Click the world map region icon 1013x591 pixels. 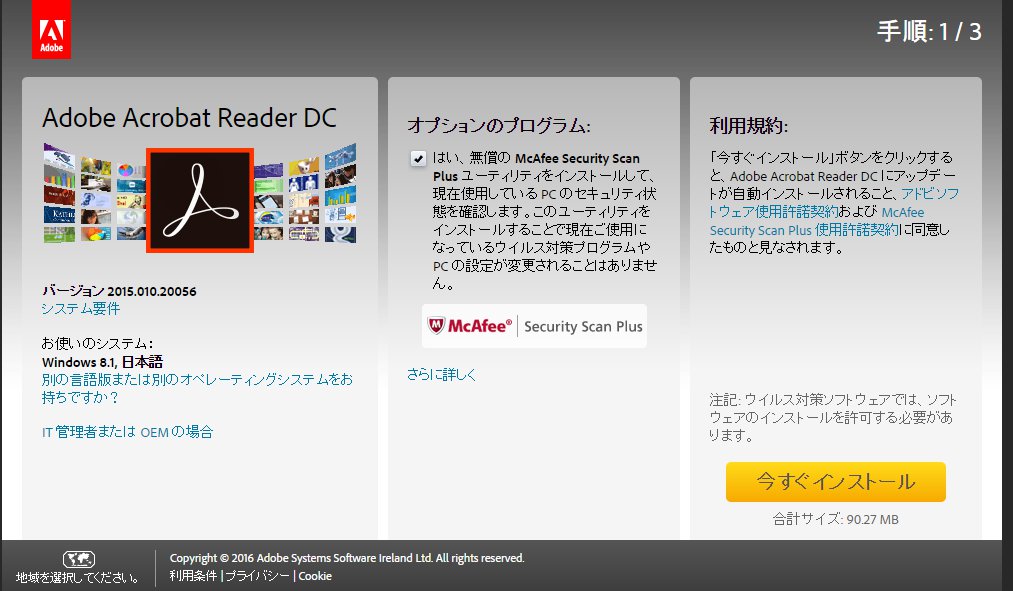pos(78,559)
